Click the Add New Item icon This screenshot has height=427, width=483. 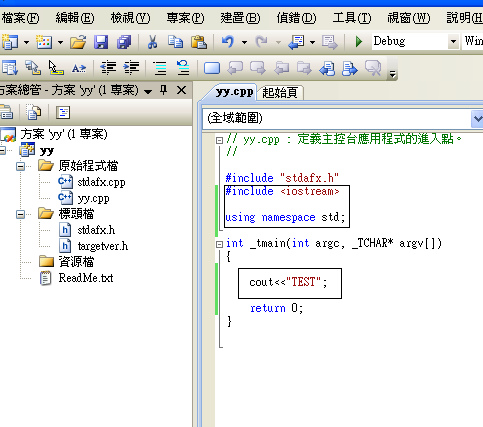coord(44,42)
